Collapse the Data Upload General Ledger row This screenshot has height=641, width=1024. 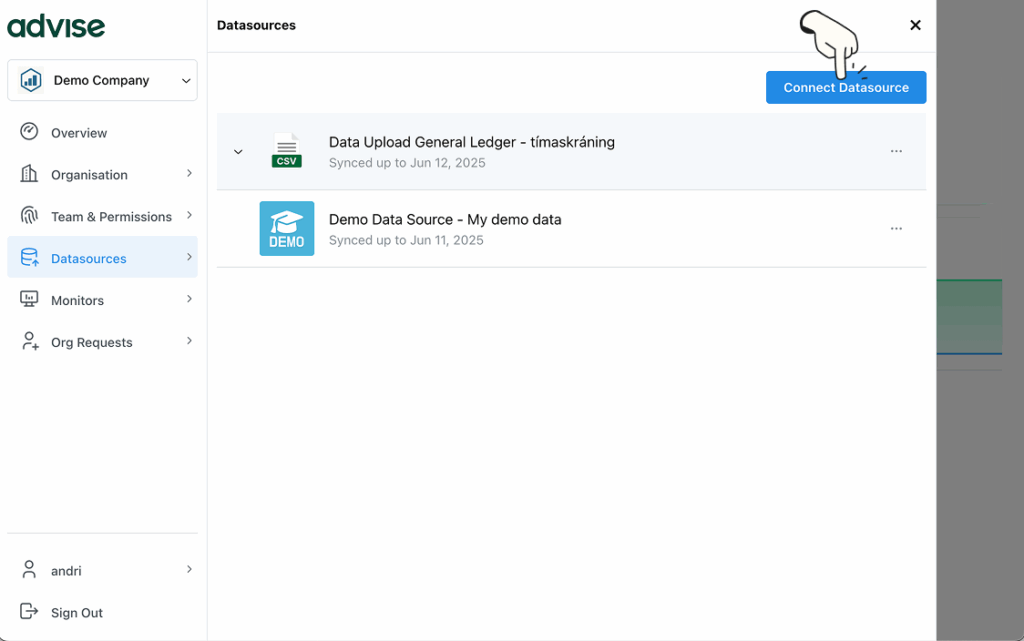238,152
